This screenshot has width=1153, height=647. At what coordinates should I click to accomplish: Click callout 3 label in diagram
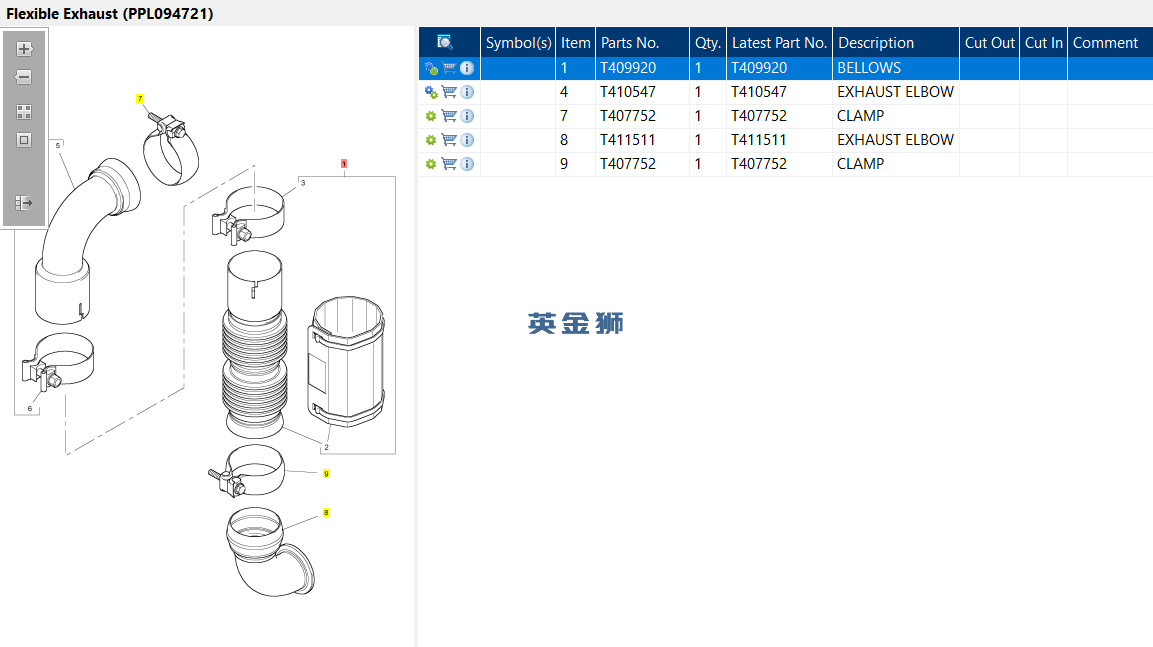pyautogui.click(x=303, y=183)
